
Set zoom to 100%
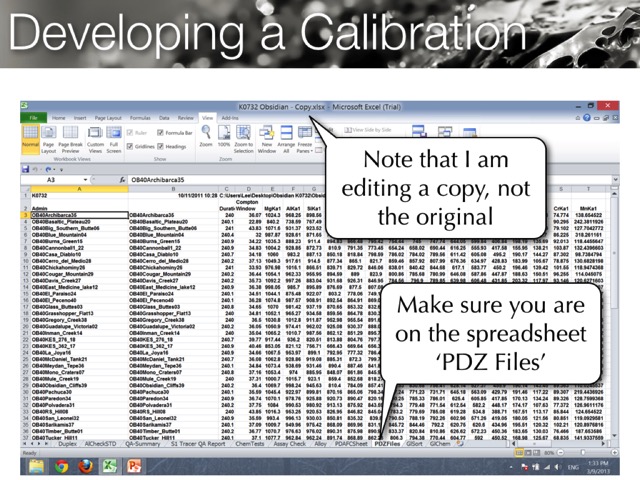pyautogui.click(x=225, y=142)
